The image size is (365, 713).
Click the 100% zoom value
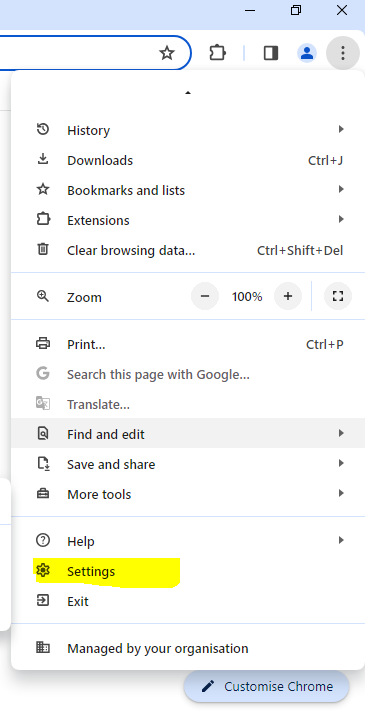(x=247, y=297)
